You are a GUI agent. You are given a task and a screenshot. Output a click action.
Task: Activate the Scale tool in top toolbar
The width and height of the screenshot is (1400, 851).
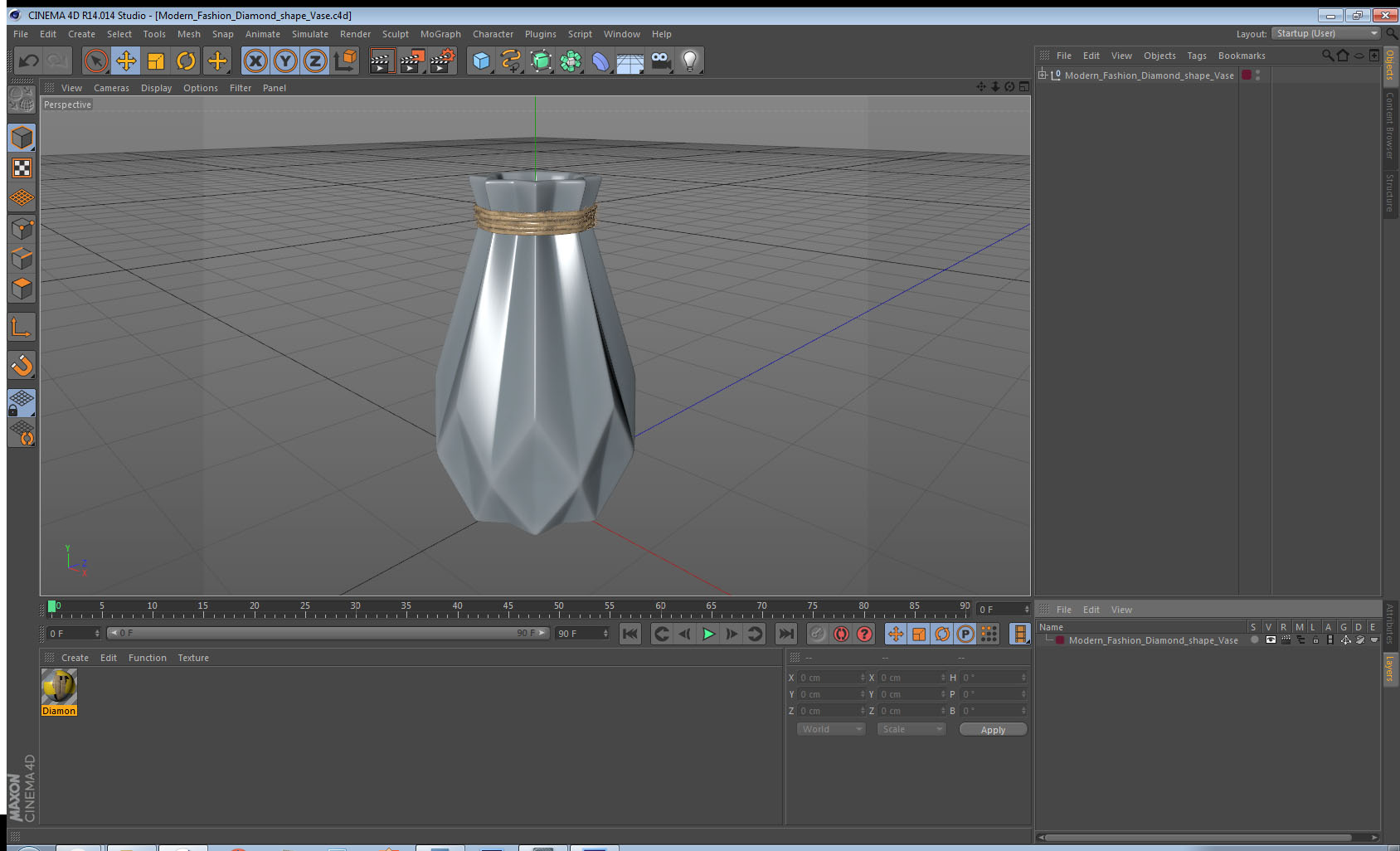point(156,61)
